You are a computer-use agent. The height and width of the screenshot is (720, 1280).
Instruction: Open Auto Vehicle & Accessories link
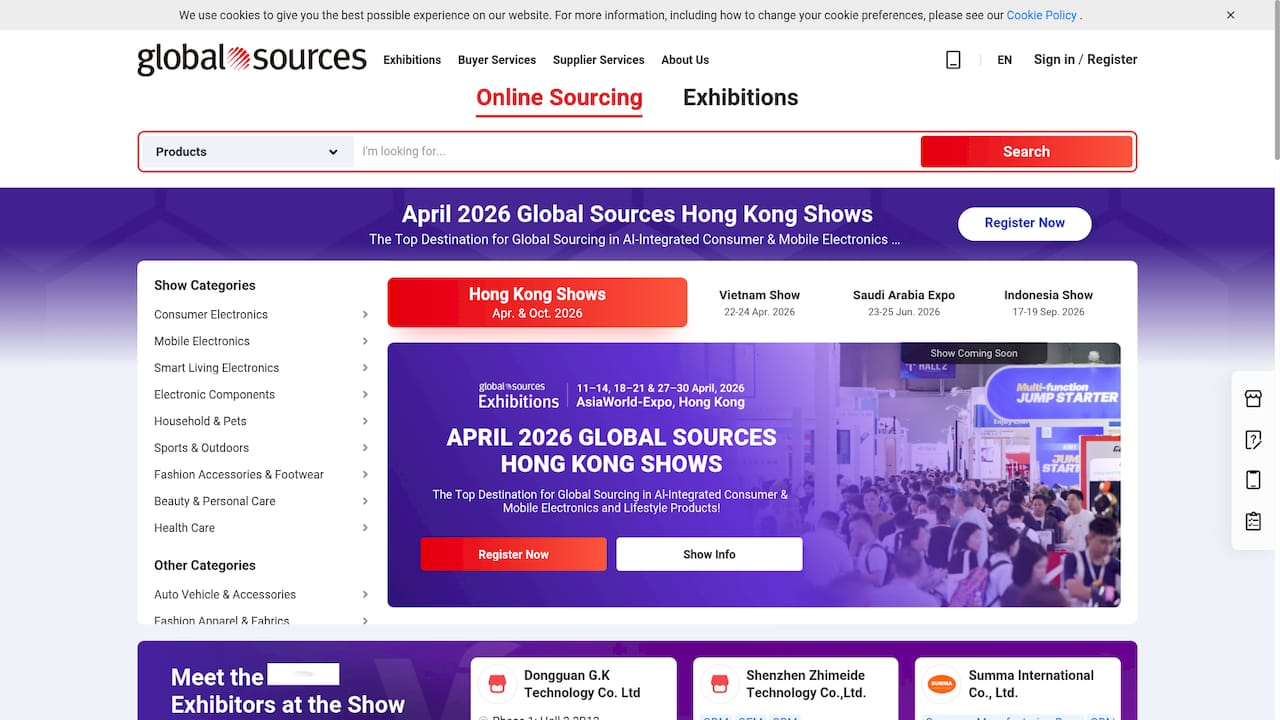(x=225, y=594)
